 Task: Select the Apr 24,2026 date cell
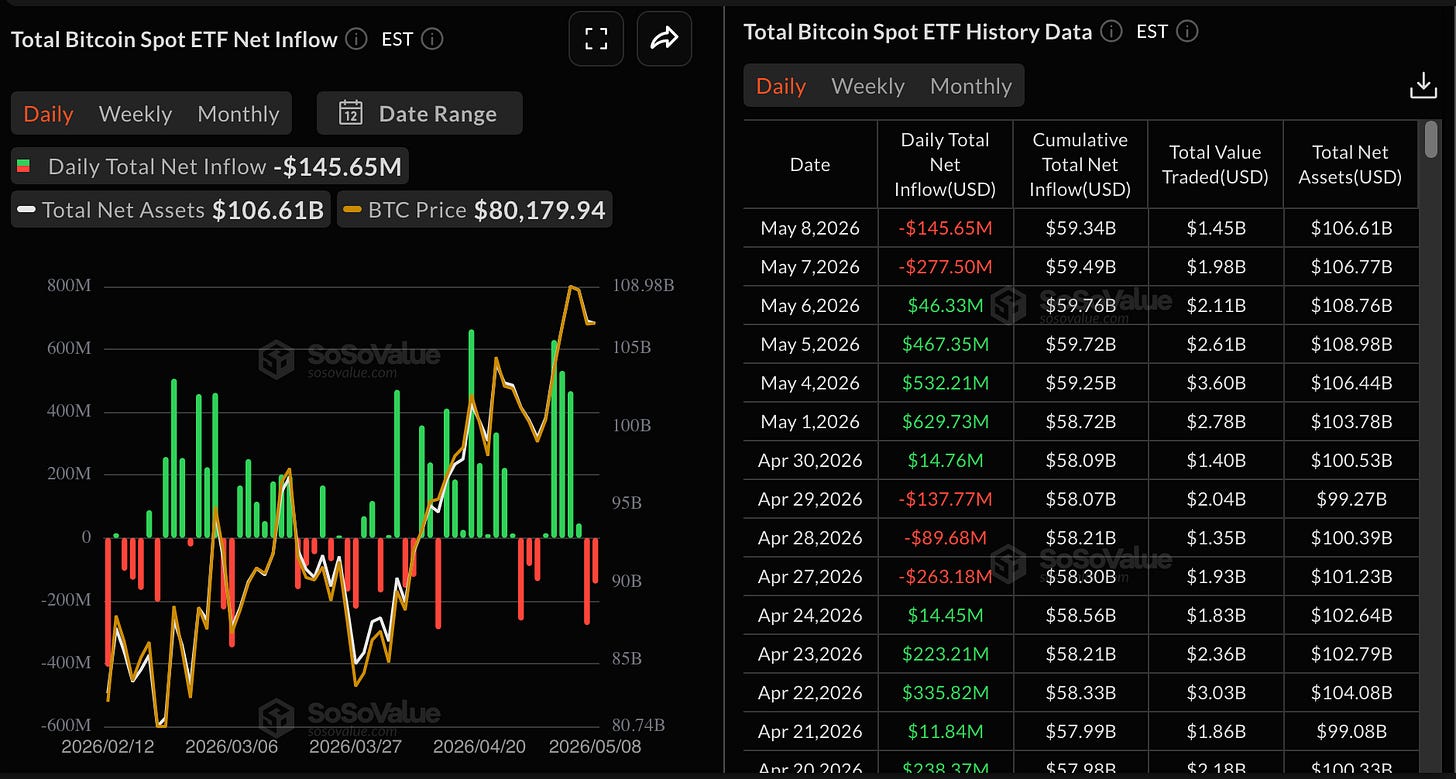tap(810, 616)
